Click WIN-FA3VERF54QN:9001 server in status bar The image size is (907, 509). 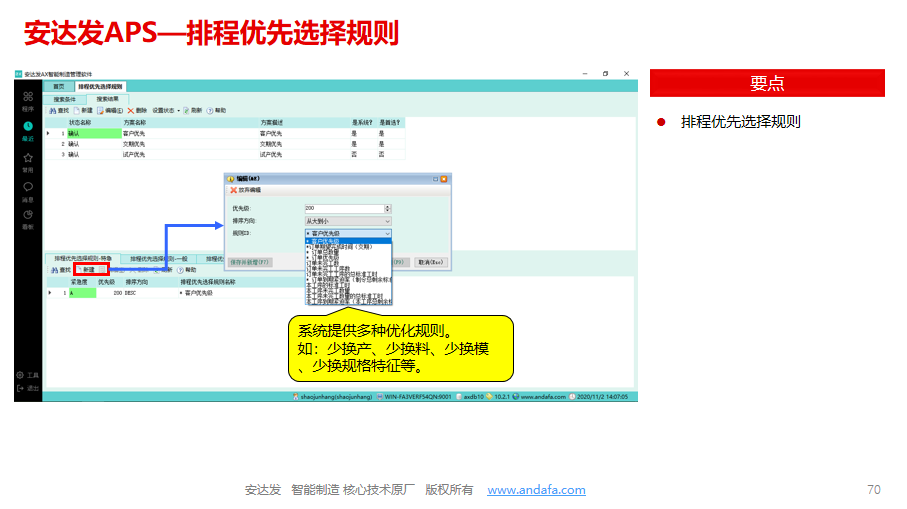coord(414,397)
